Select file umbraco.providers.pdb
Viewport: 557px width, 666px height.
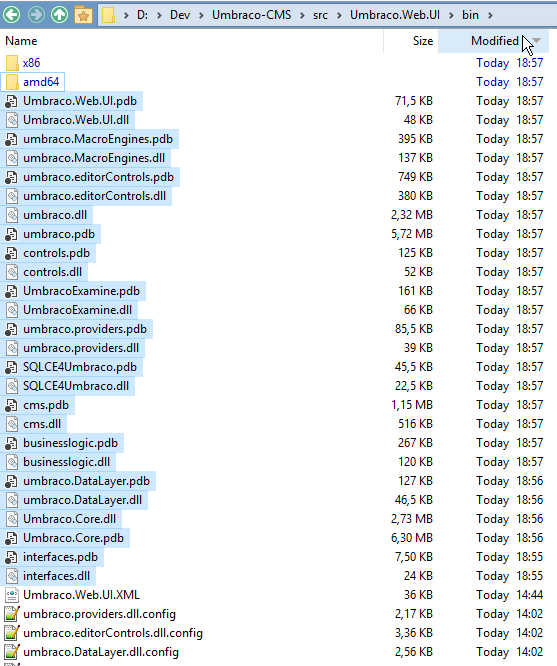(85, 329)
